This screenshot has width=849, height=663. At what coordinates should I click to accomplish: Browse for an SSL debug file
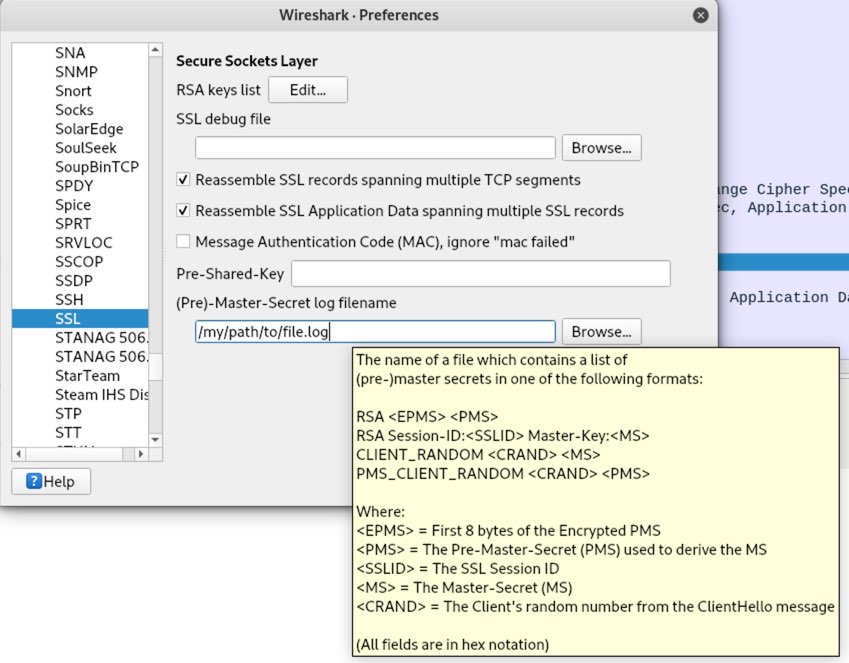(601, 146)
